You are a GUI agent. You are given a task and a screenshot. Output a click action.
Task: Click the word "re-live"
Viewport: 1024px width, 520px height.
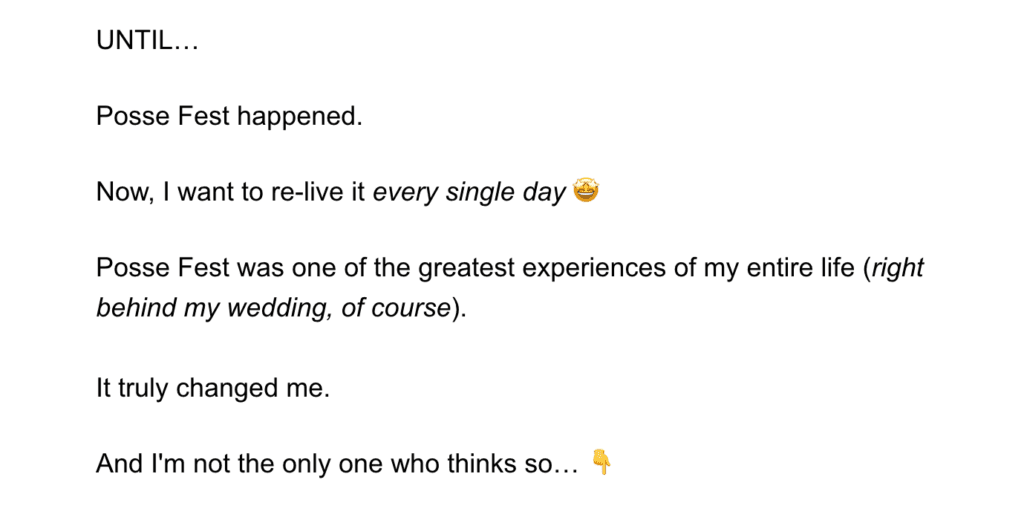306,192
